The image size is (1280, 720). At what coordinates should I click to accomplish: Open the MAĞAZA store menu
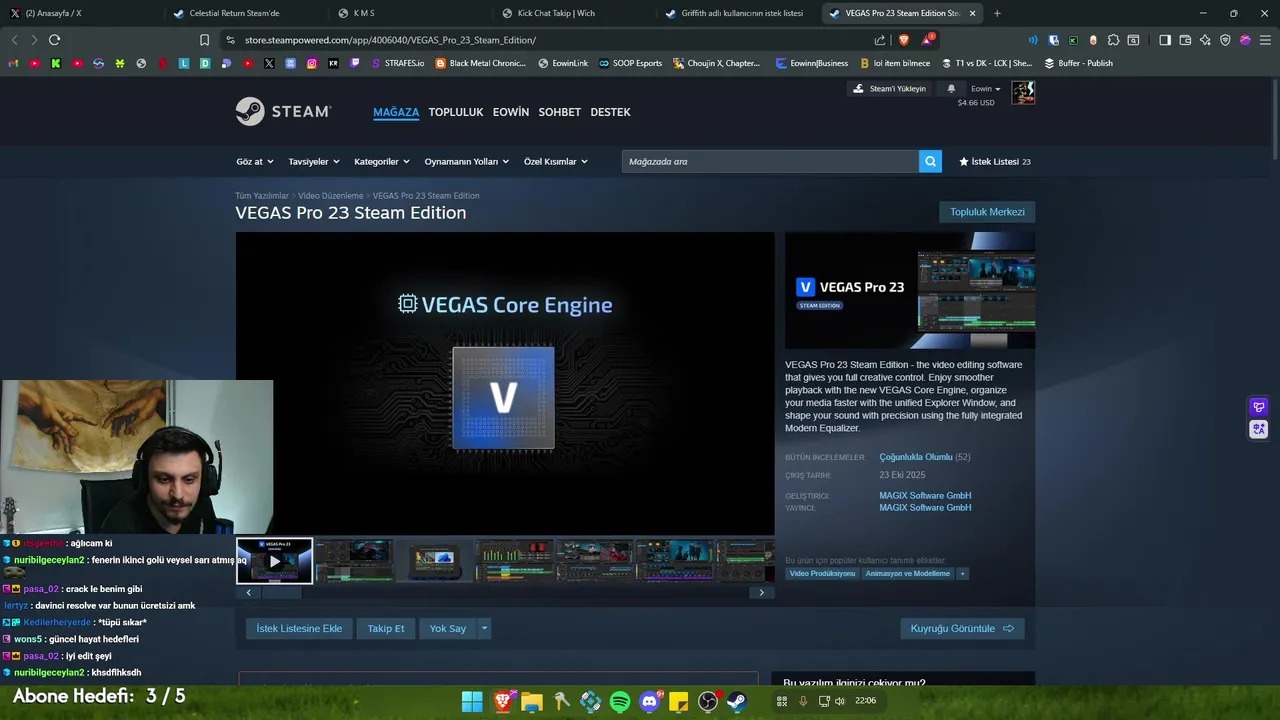(x=396, y=112)
